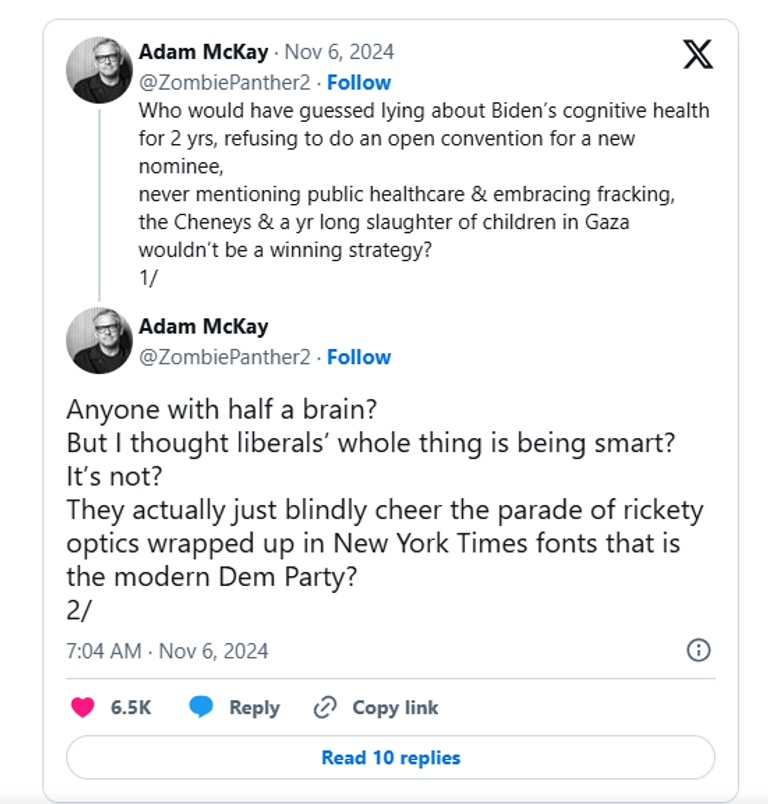Open the 7:04 AM Nov 6, 2024 timestamp
The image size is (768, 804).
[167, 650]
